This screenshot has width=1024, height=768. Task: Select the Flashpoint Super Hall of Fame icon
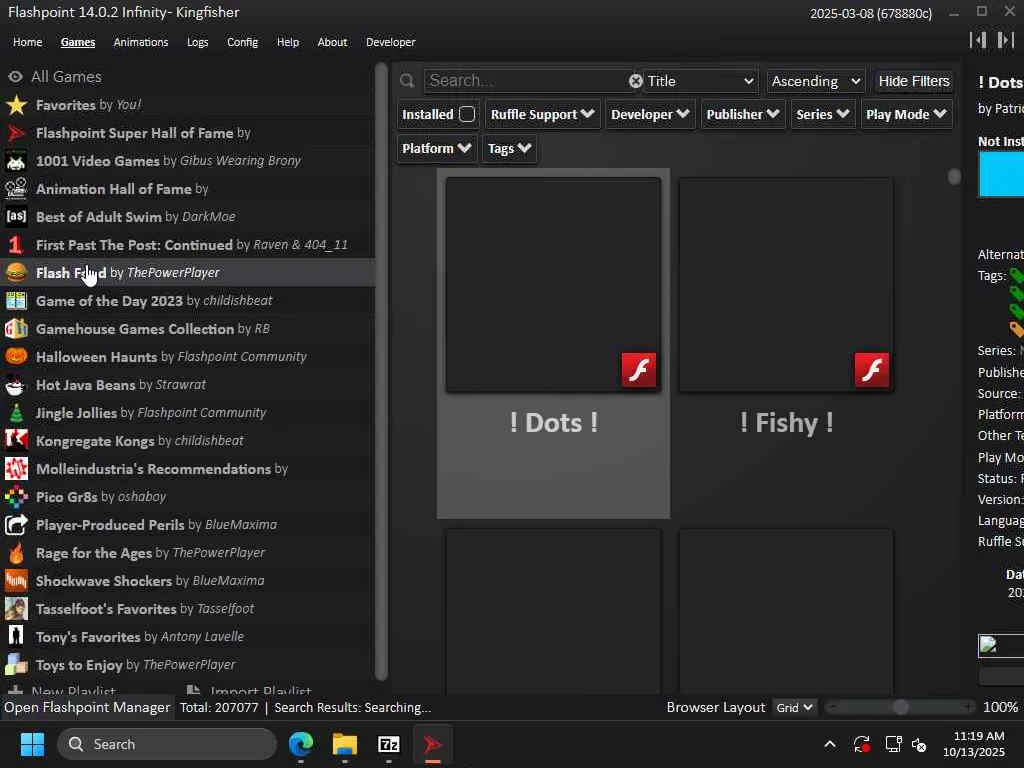click(16, 133)
